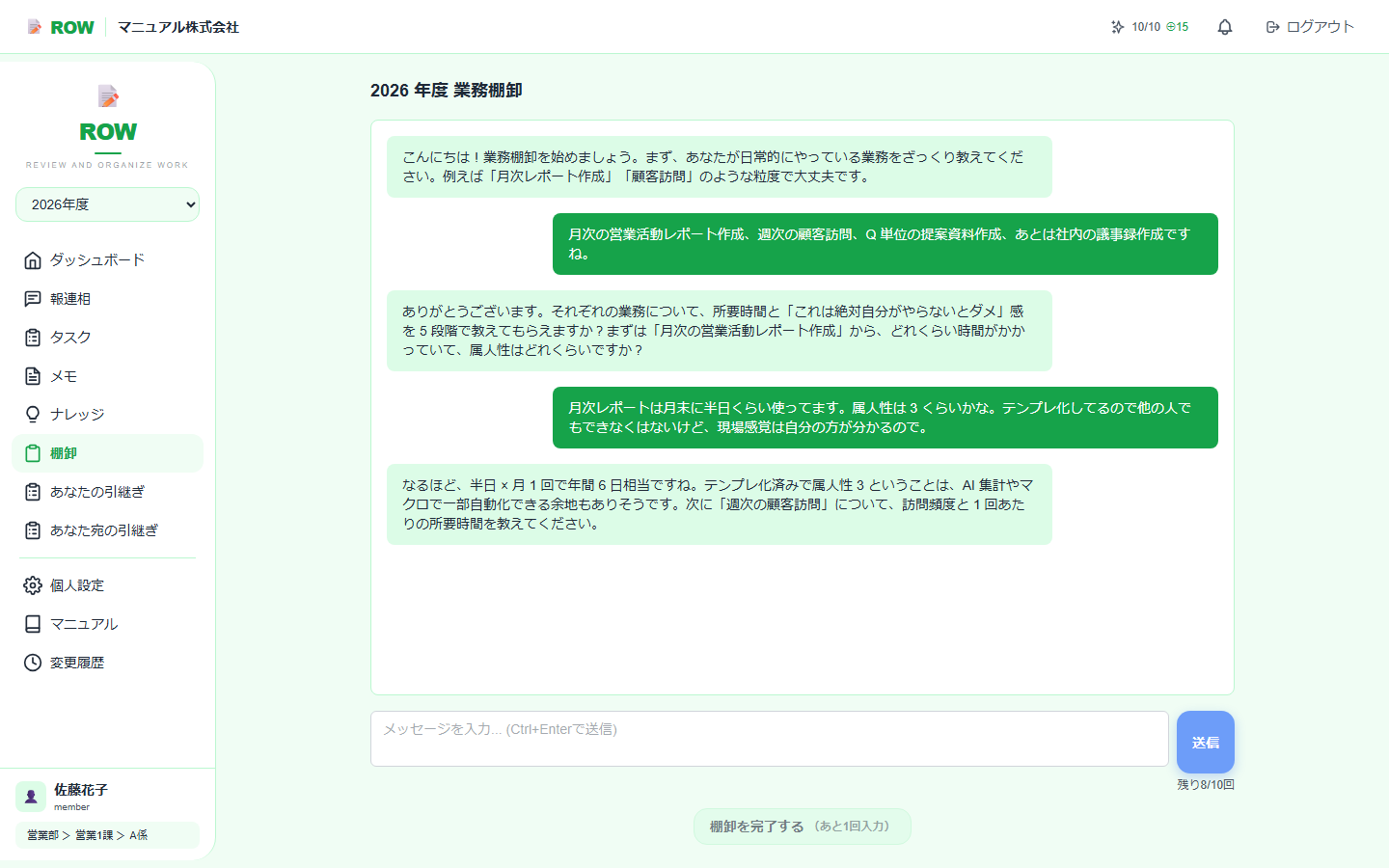Open the 2026年度 fiscal year dropdown
Image resolution: width=1389 pixels, height=868 pixels.
pos(108,204)
